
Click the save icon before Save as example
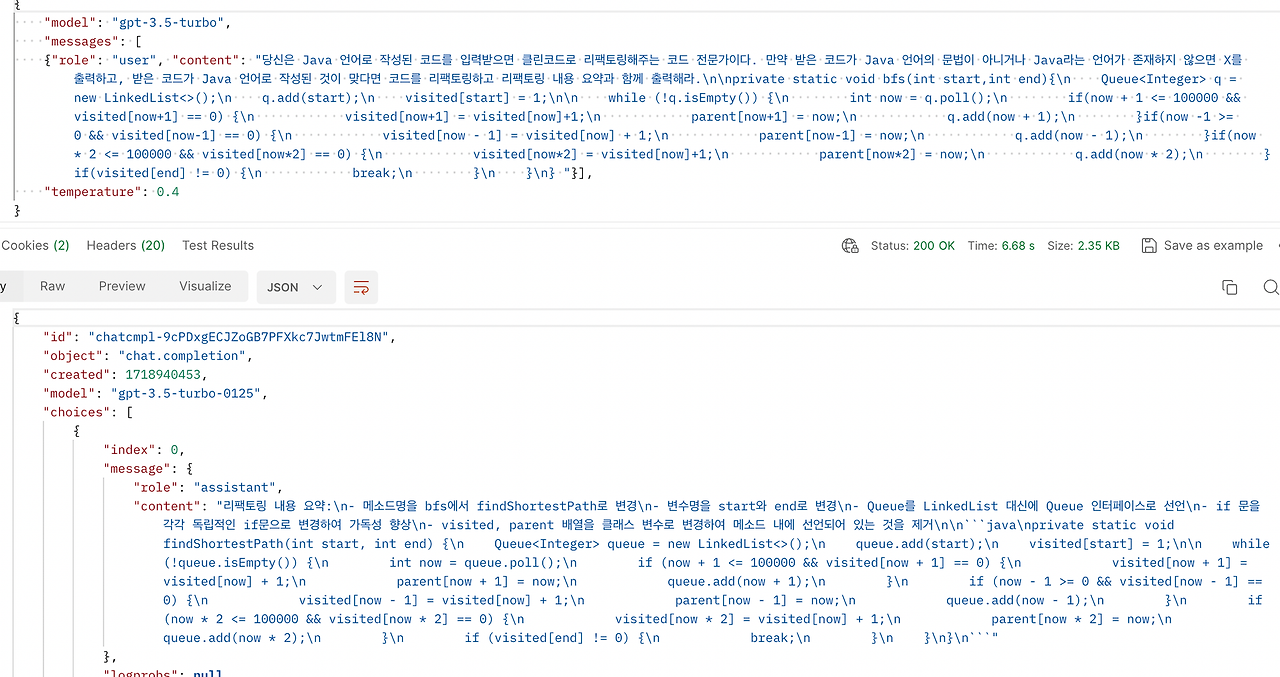coord(1149,245)
